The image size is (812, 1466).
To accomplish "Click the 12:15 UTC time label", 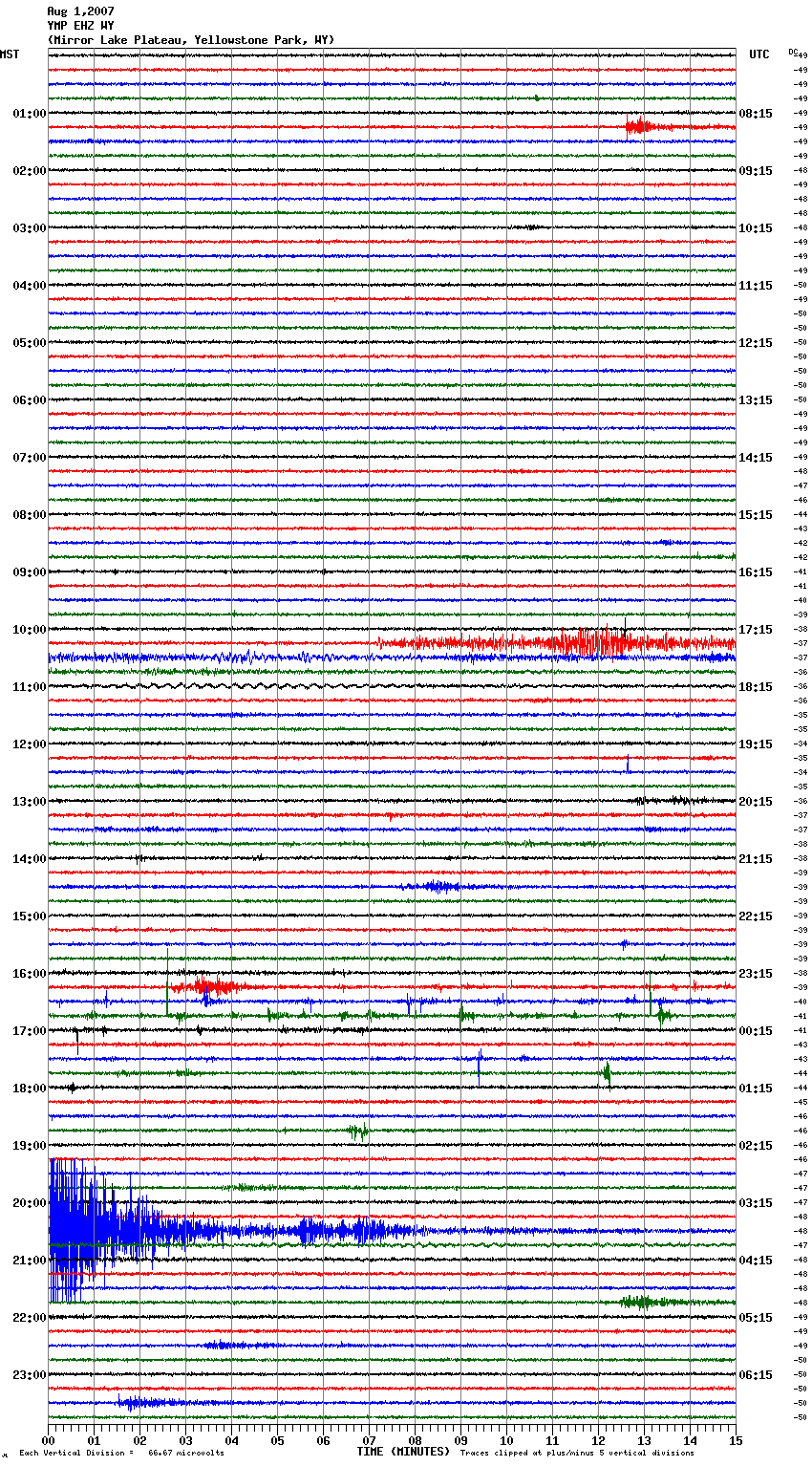I will click(x=756, y=343).
